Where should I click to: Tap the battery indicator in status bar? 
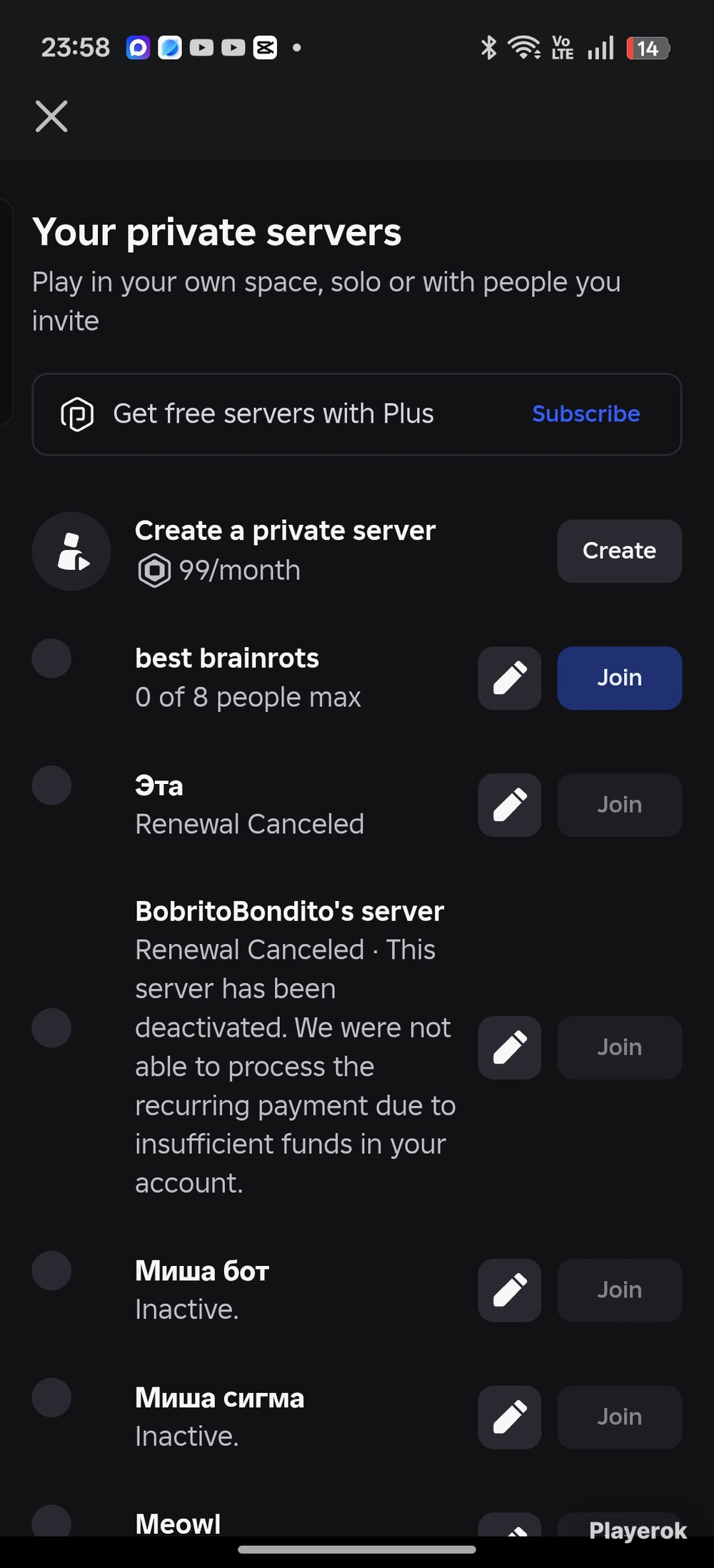click(648, 48)
